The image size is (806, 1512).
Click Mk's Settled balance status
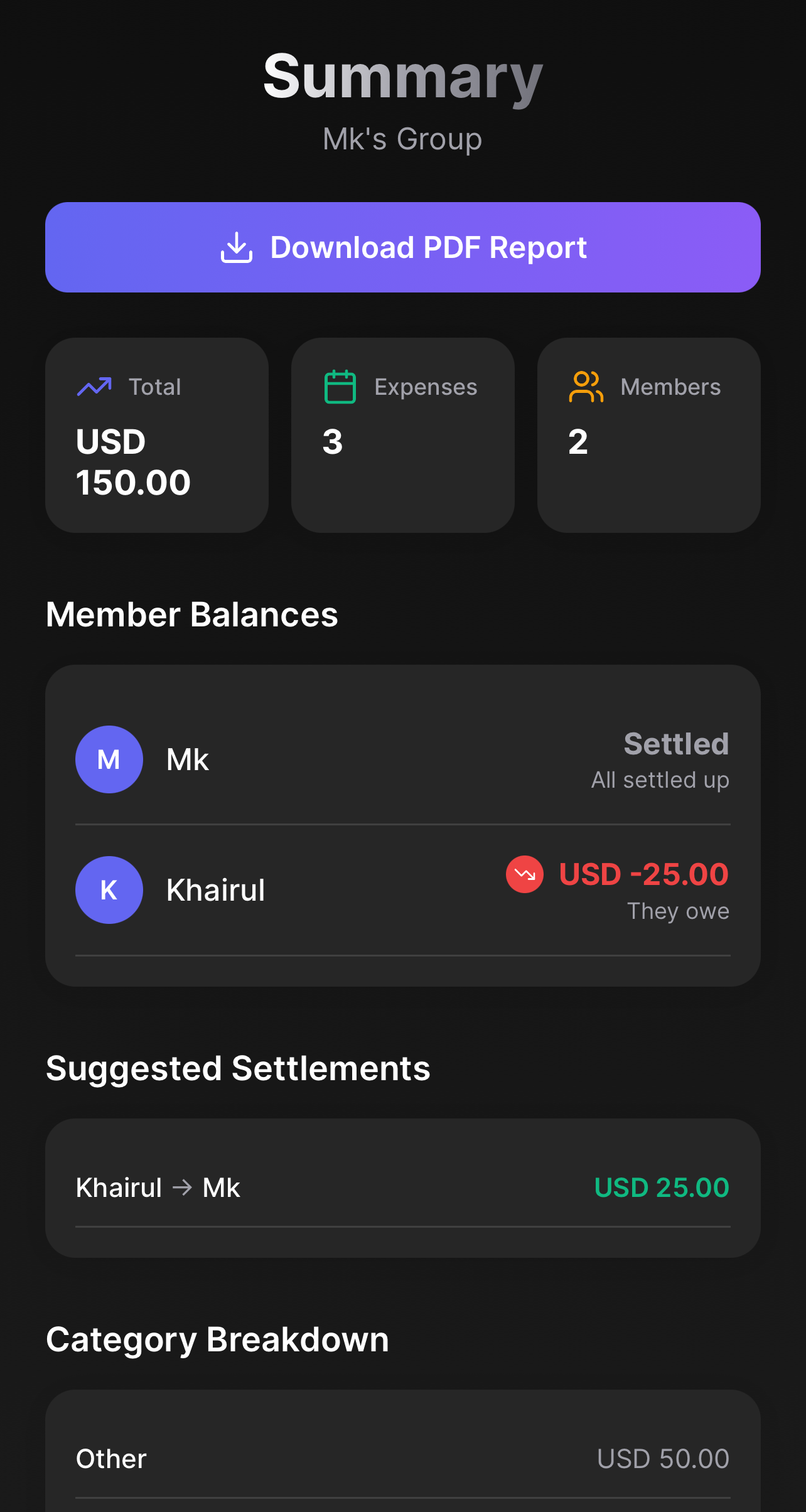pyautogui.click(x=675, y=745)
